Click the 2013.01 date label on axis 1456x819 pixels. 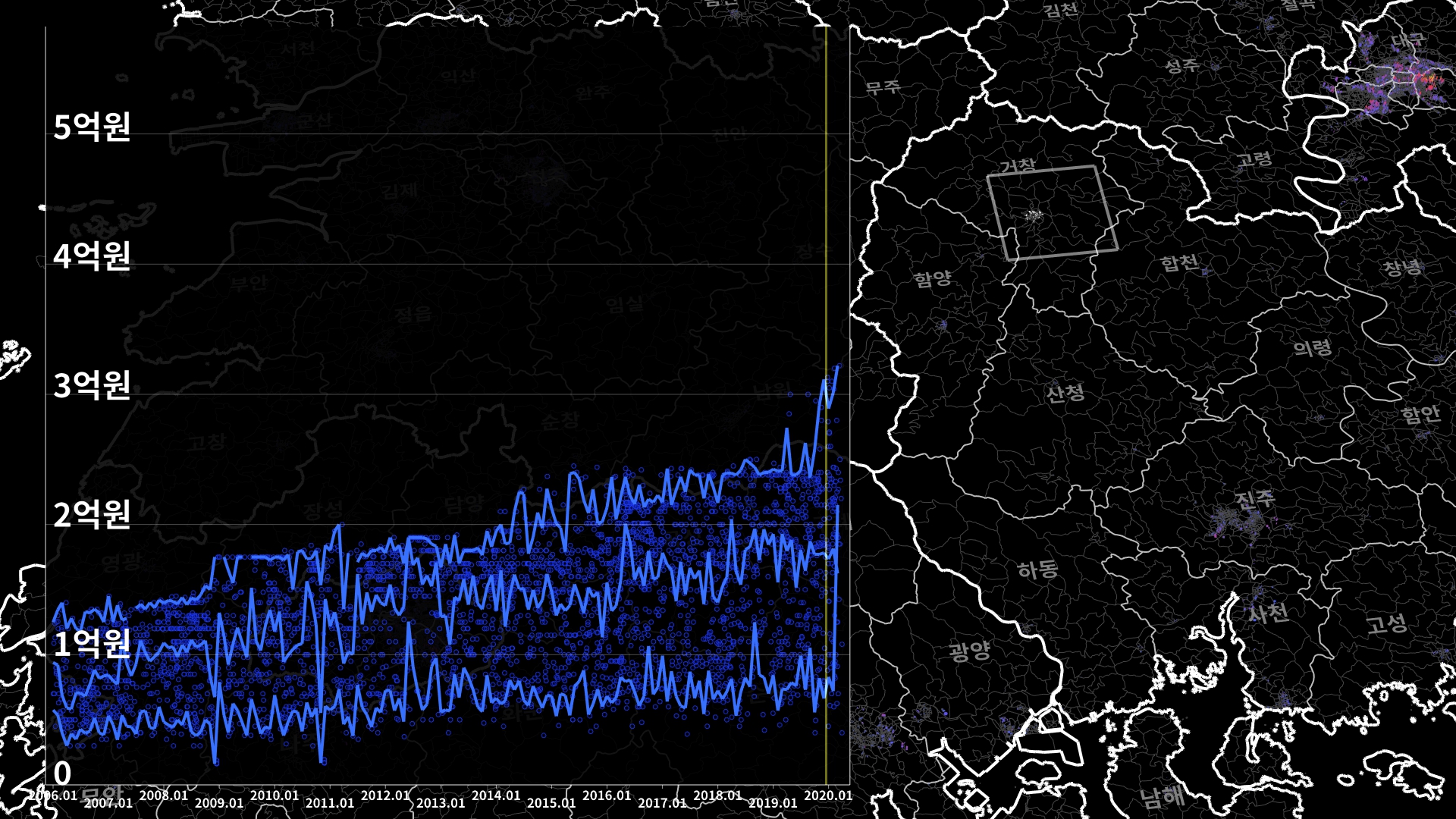(x=441, y=802)
